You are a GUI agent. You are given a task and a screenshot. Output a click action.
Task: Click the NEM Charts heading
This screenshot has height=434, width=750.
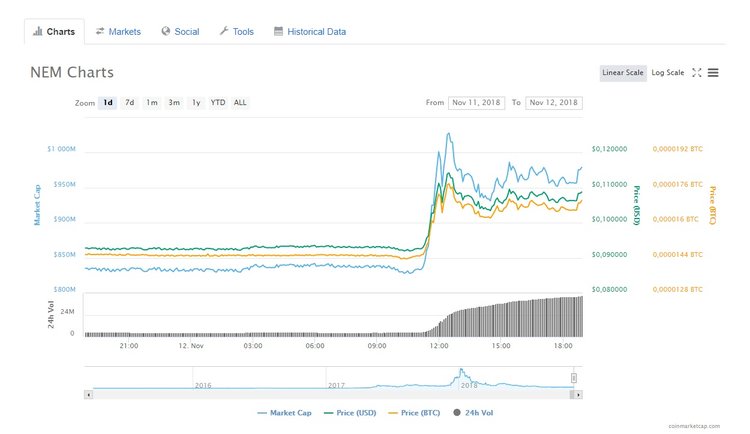coord(72,72)
